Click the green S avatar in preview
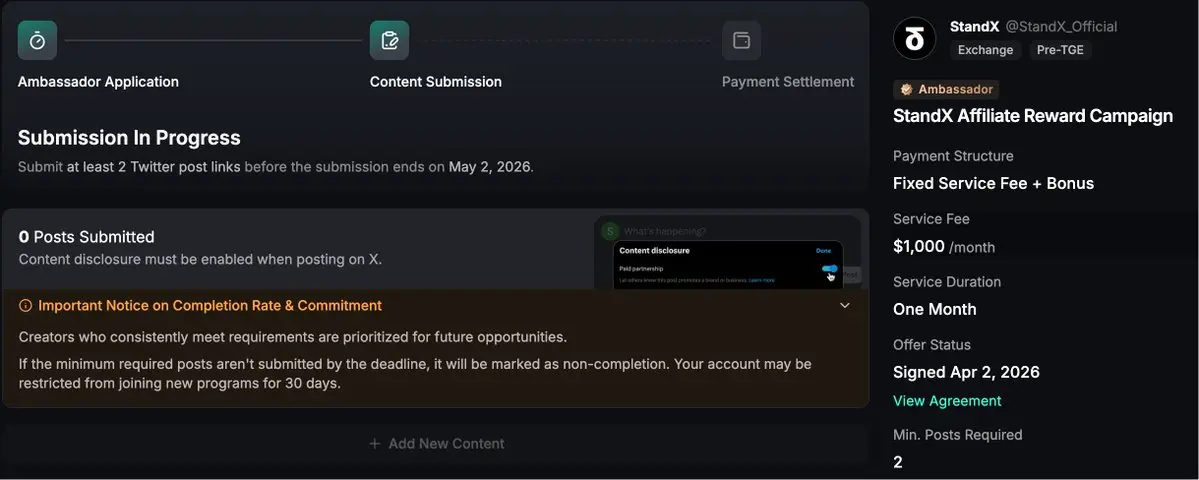This screenshot has width=1199, height=480. (x=609, y=231)
